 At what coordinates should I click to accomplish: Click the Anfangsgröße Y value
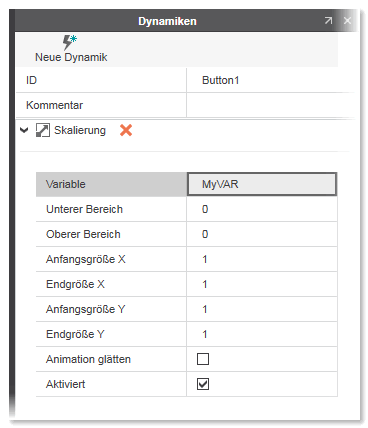262,309
